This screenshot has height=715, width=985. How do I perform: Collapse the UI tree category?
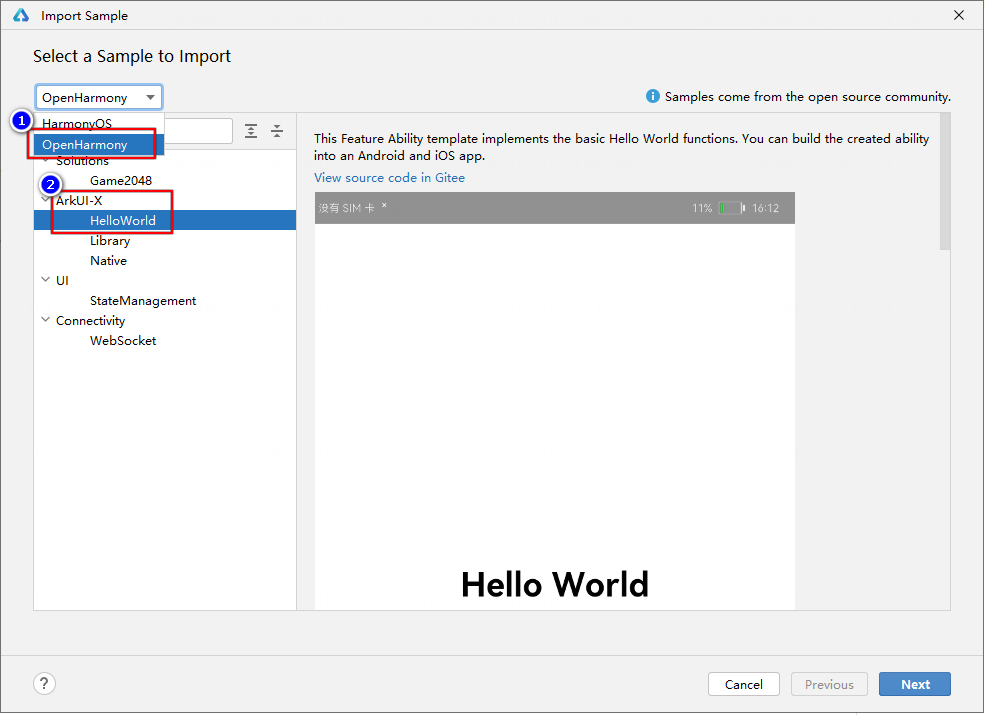click(x=45, y=280)
